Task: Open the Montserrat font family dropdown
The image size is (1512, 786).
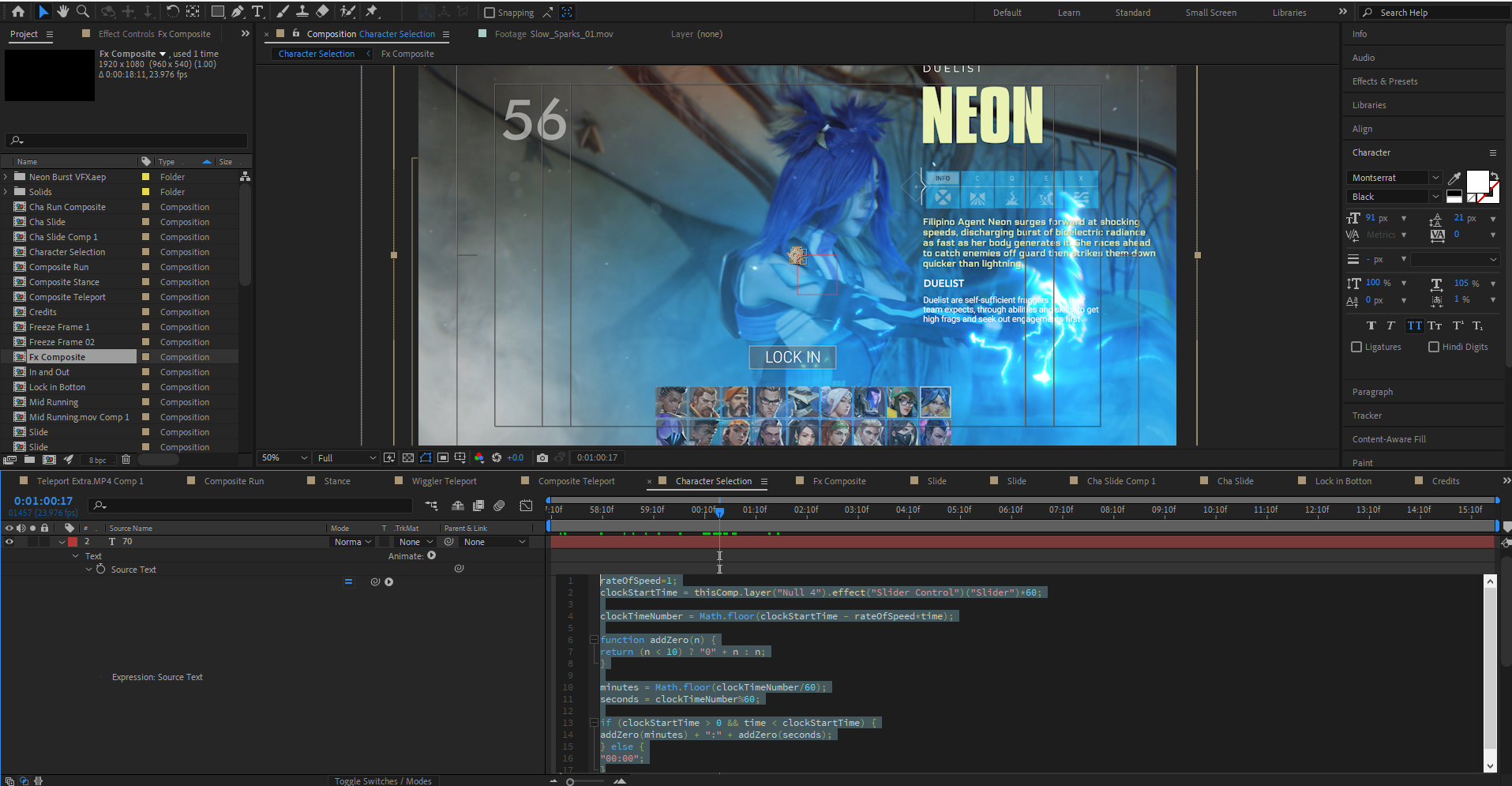Action: tap(1394, 178)
